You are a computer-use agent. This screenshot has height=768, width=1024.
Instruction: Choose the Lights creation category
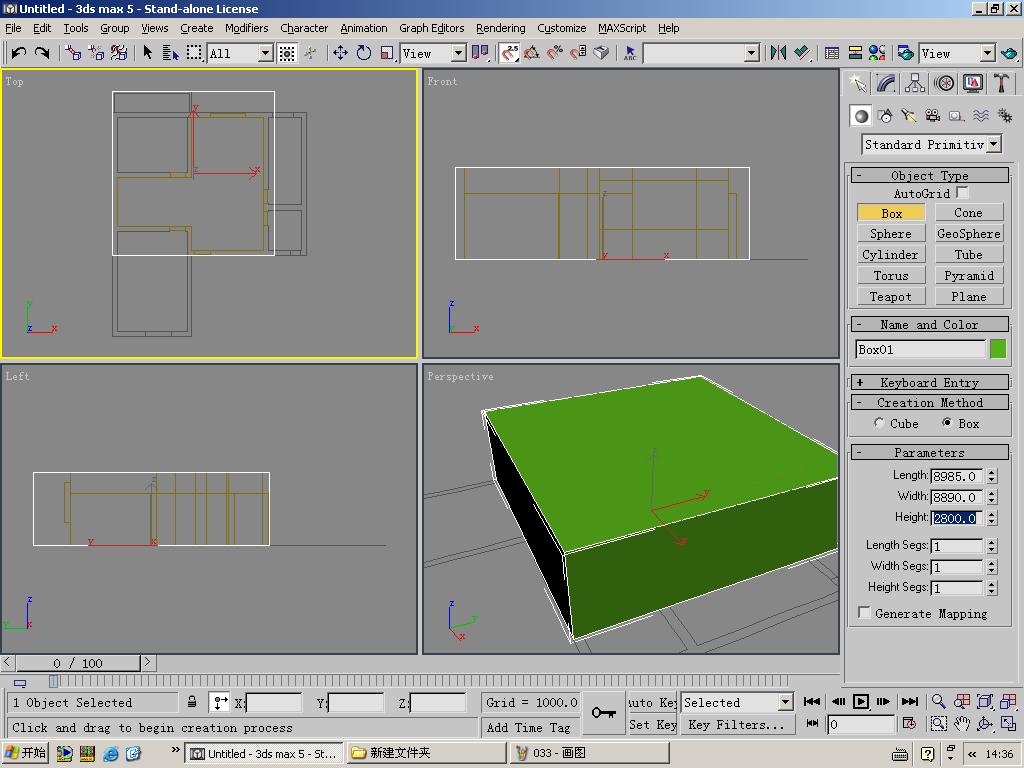click(x=908, y=116)
